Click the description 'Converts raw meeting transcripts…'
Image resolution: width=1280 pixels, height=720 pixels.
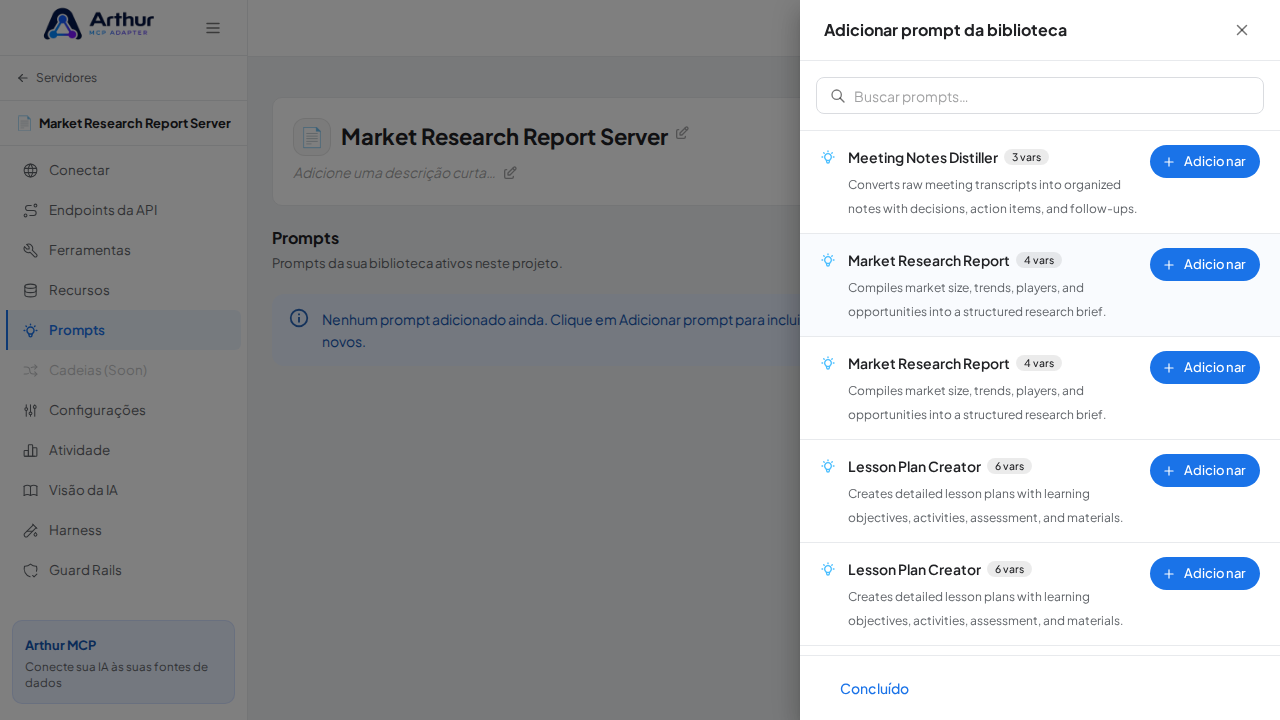point(992,197)
